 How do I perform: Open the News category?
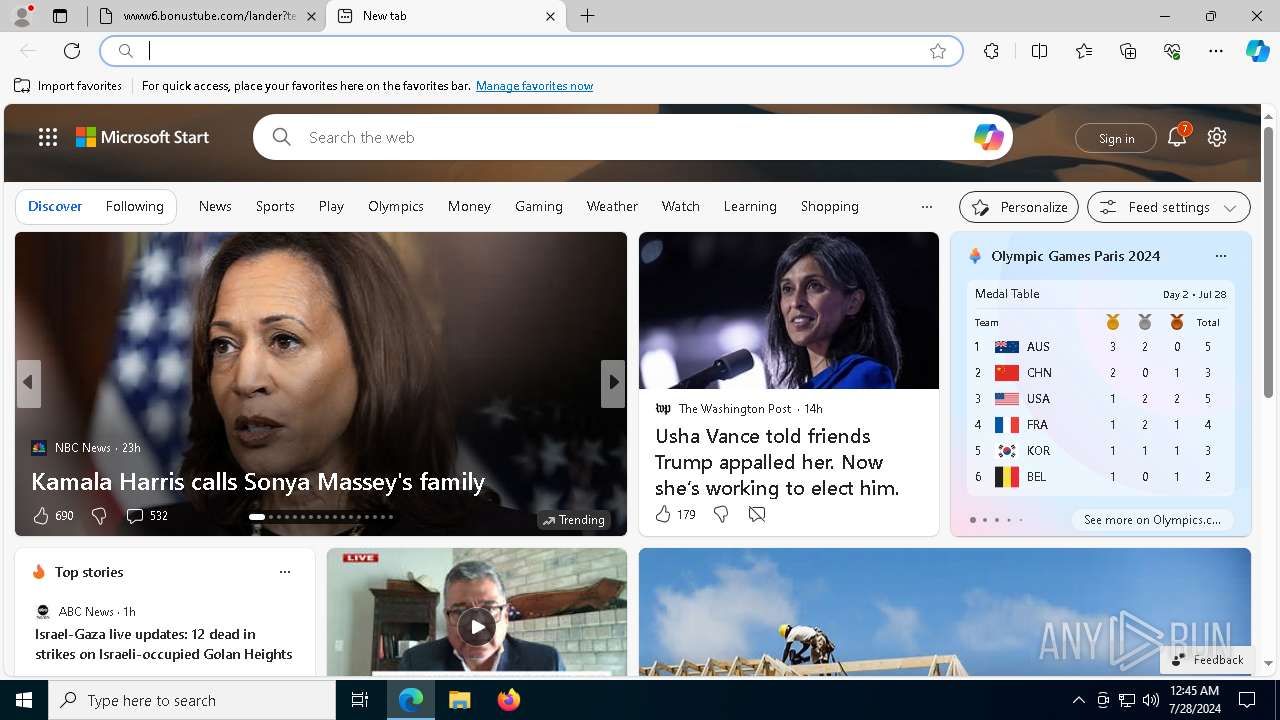(215, 206)
